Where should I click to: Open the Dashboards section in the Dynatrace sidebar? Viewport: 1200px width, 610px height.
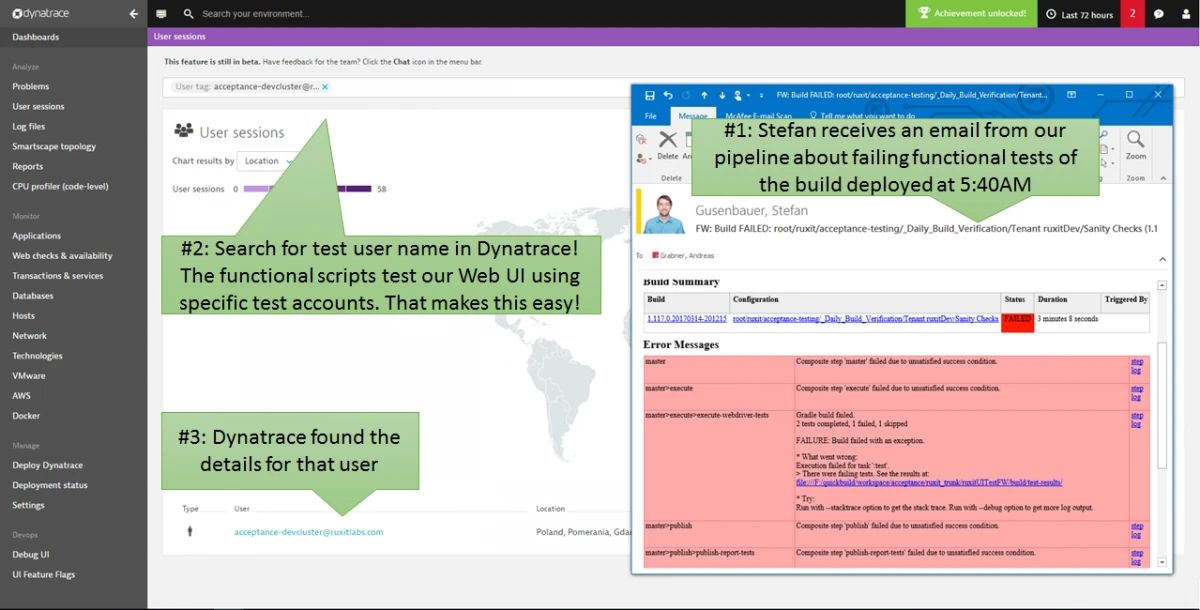37,37
